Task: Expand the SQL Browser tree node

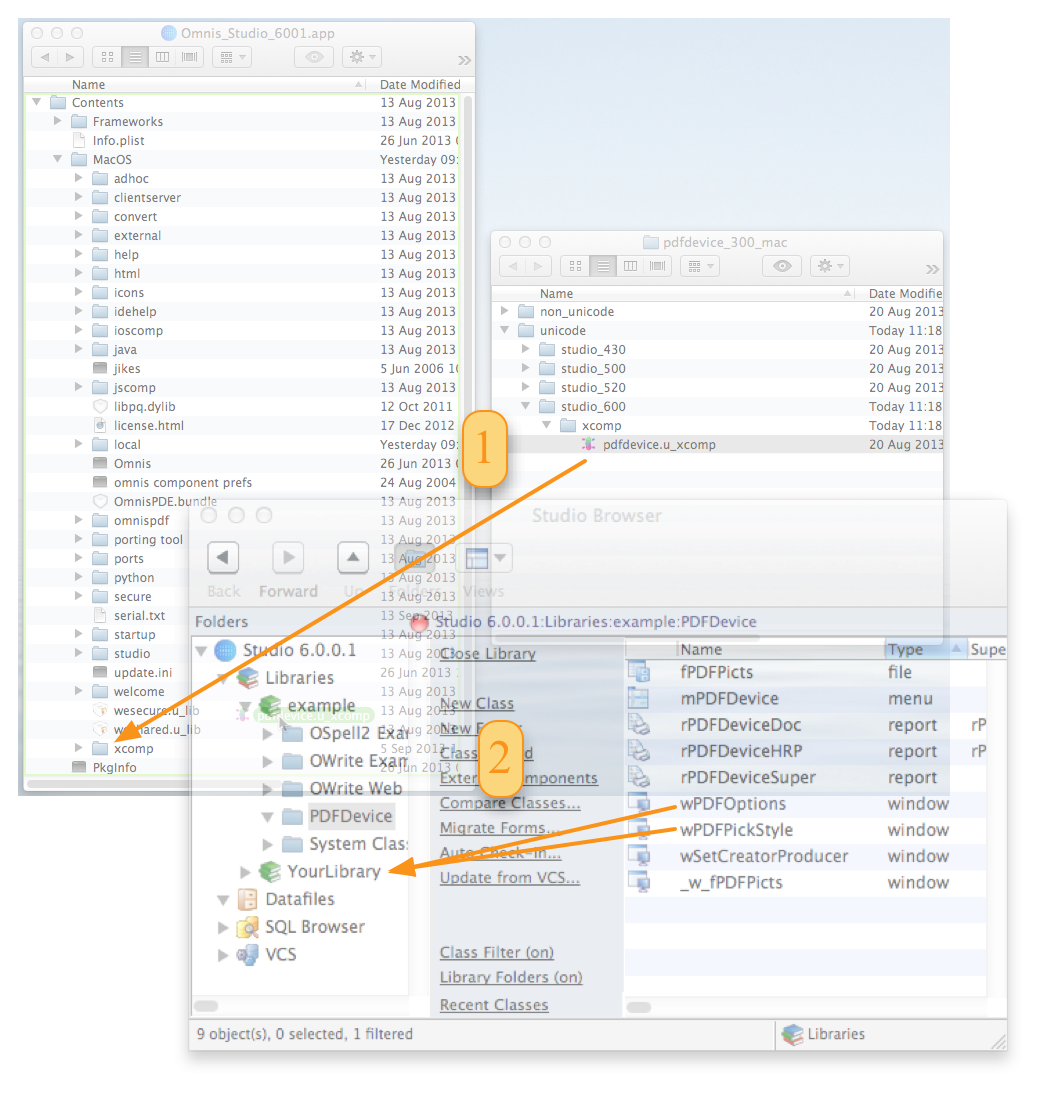Action: tap(222, 927)
